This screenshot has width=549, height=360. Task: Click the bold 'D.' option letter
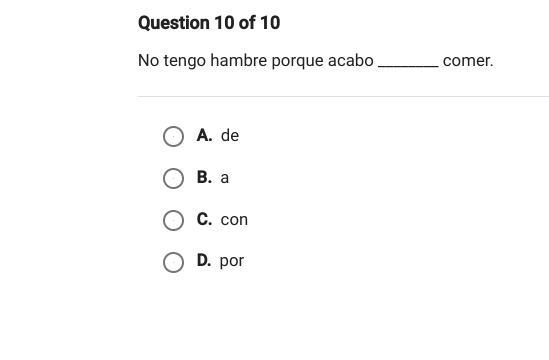204,261
